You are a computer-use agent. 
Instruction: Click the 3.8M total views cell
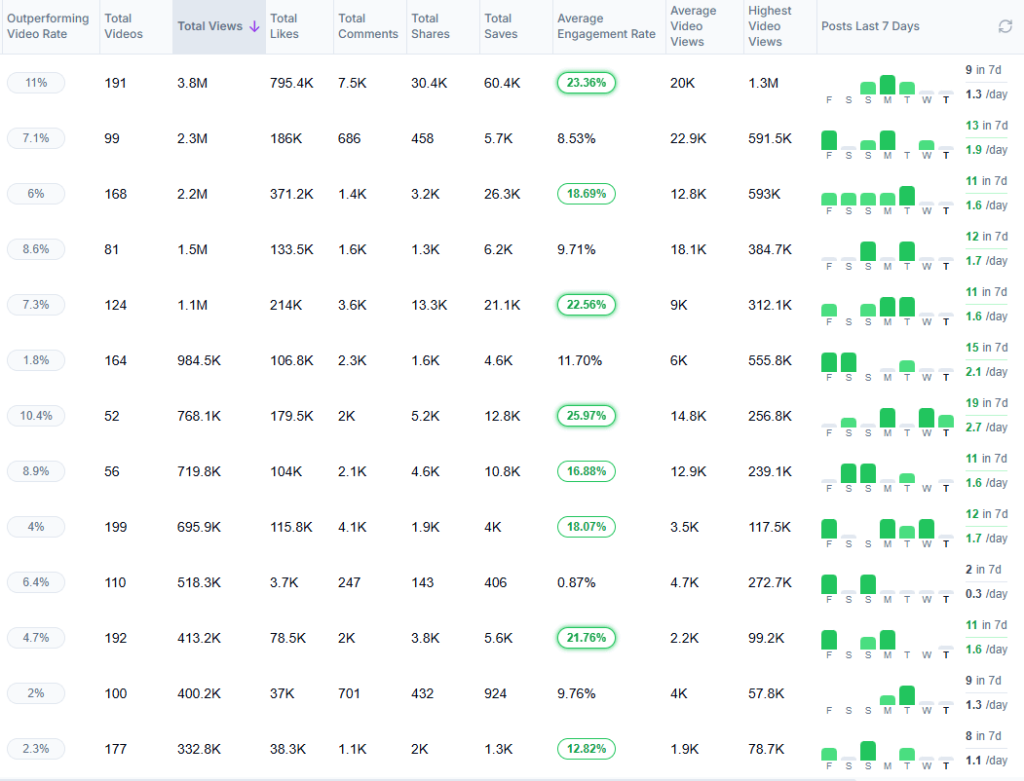tap(194, 83)
